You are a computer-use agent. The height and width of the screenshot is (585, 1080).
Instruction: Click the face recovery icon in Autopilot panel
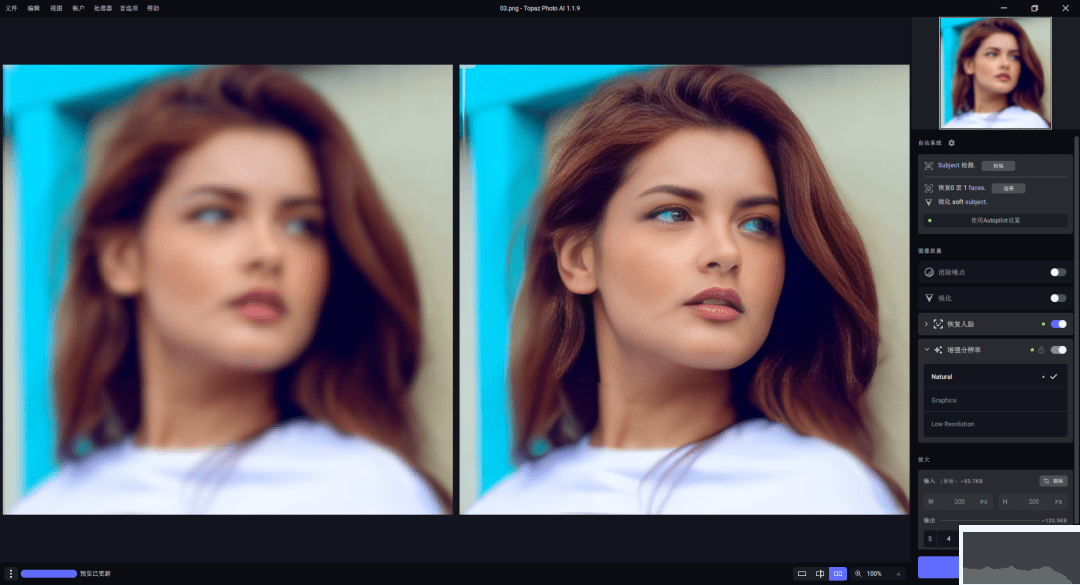[x=928, y=188]
